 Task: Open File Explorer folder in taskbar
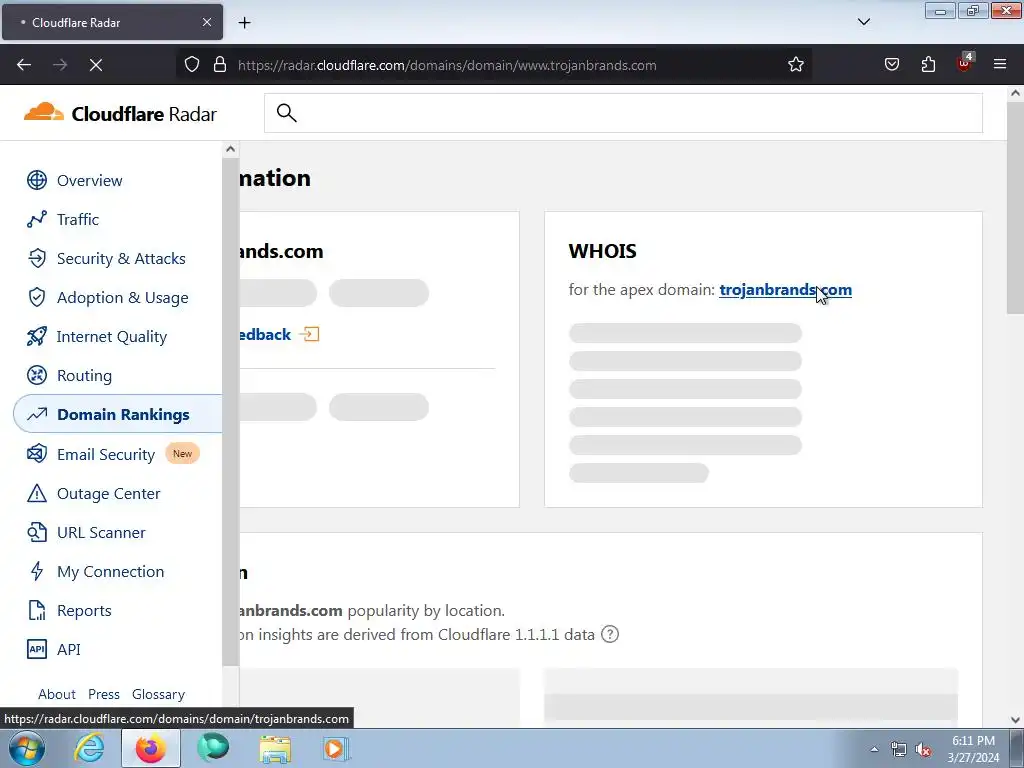(275, 748)
